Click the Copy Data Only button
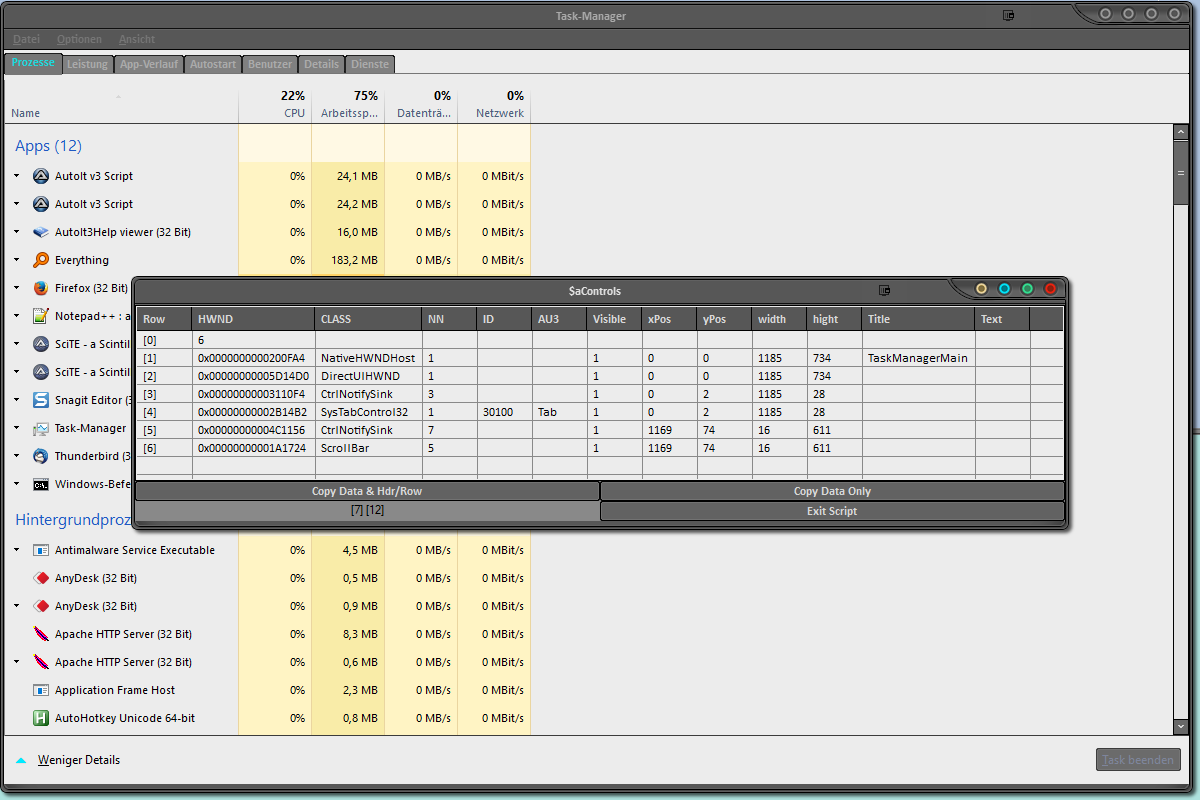The image size is (1200, 800). point(832,491)
